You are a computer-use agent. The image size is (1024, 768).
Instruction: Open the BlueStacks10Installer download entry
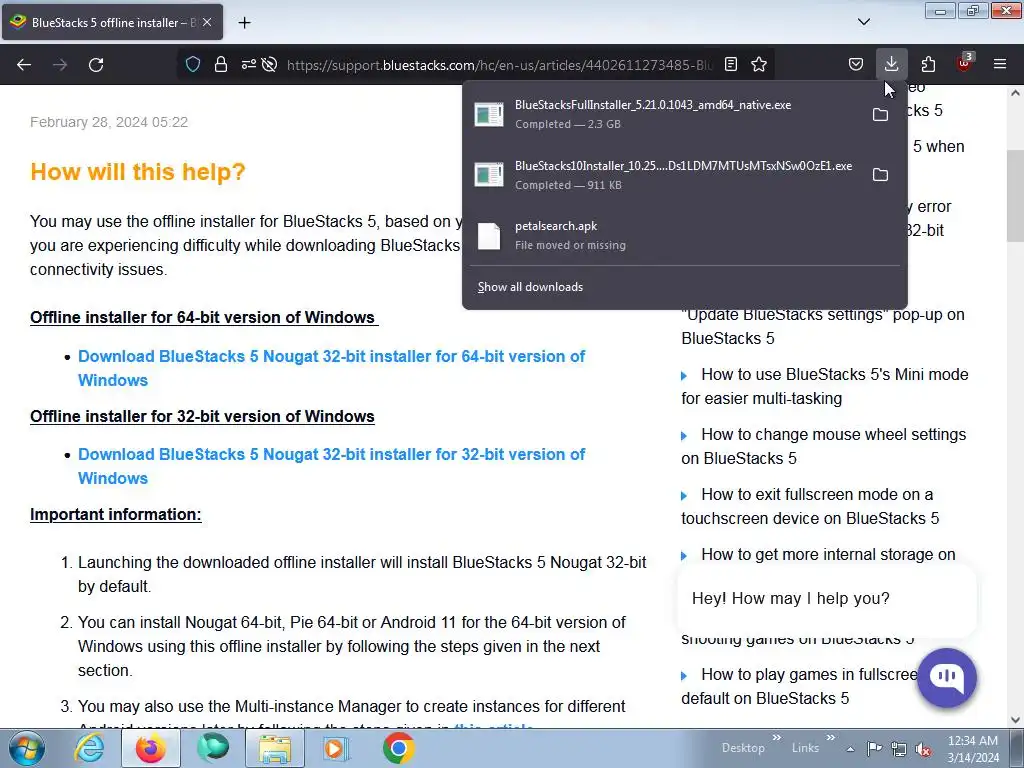click(x=664, y=175)
